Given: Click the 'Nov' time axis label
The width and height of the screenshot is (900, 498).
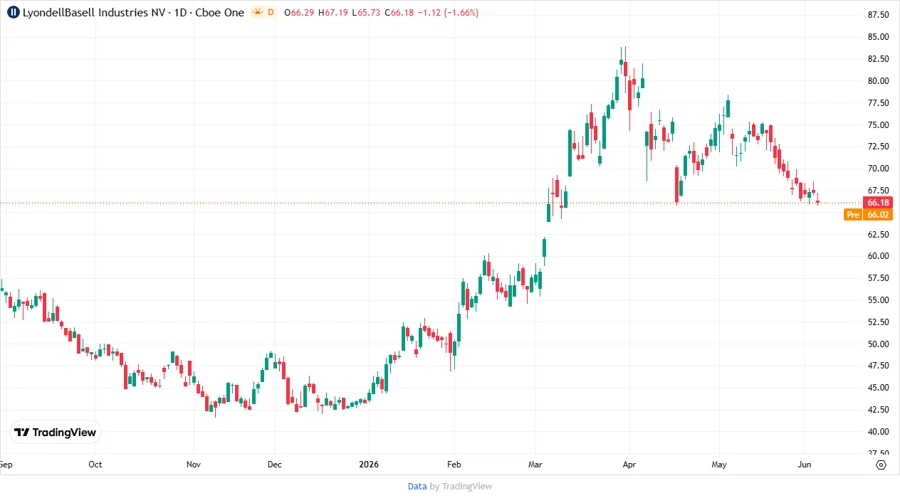Looking at the screenshot, I should pos(193,465).
